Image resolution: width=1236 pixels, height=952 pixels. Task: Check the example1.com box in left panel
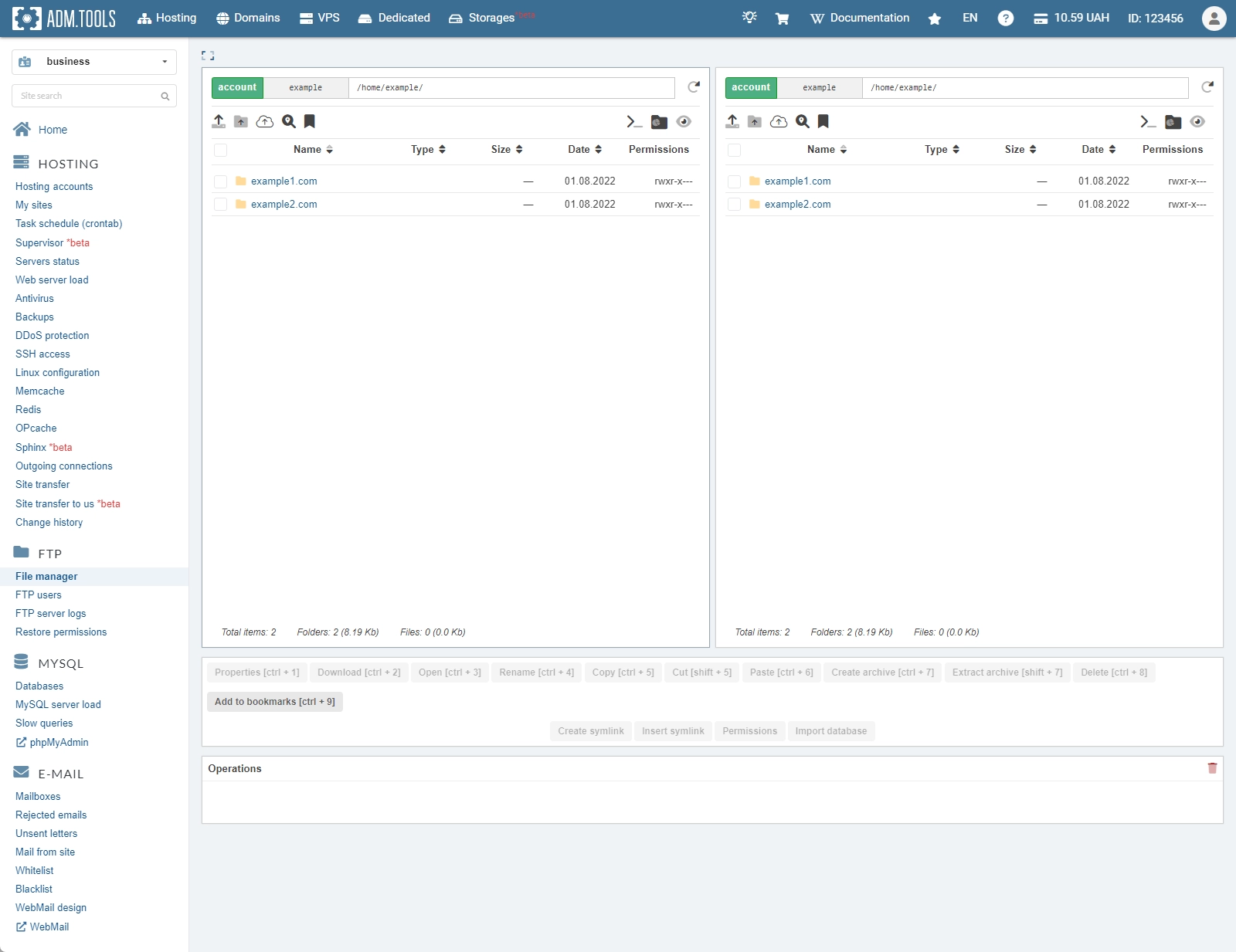point(221,181)
